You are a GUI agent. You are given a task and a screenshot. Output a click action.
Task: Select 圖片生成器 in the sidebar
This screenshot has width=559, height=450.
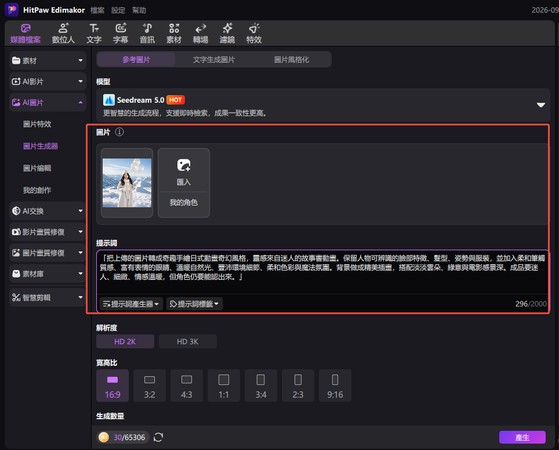pyautogui.click(x=40, y=146)
